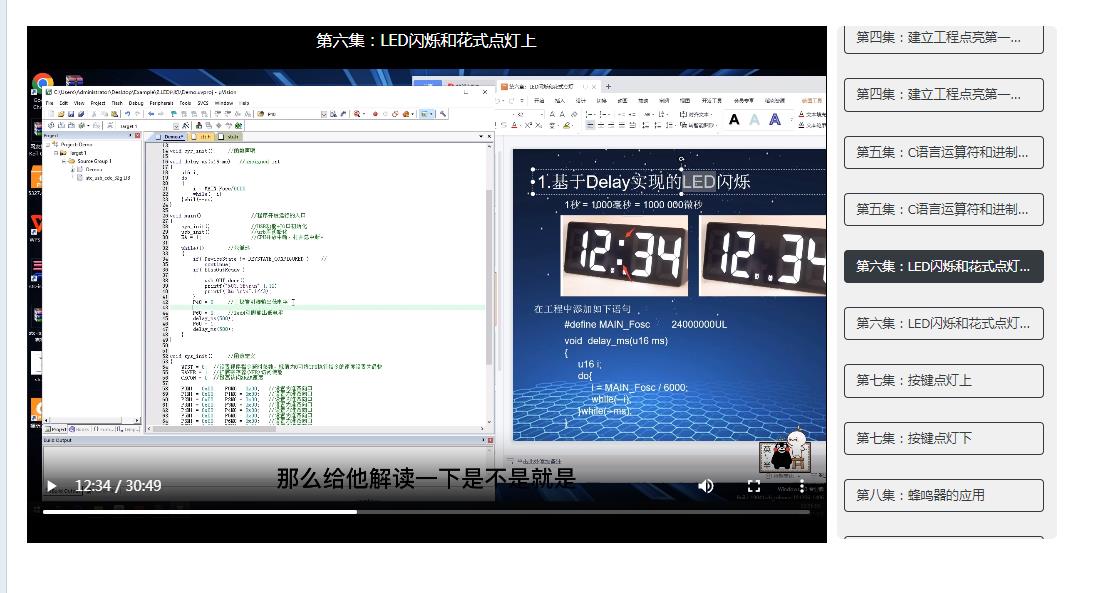
Task: Open the fully visible 第四集：建立工程点亮第一 entry
Action: (943, 95)
